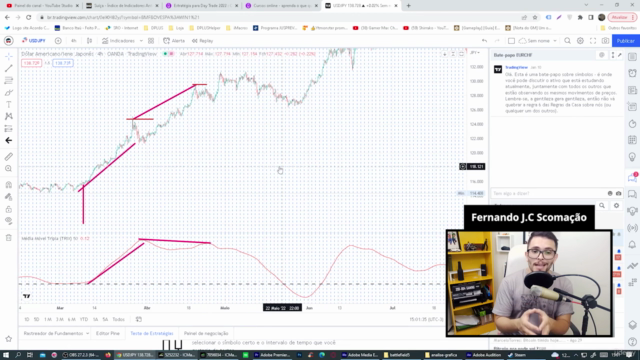Open ideas lightbulb panel in right sidebar
The image size is (640, 360).
(x=632, y=157)
